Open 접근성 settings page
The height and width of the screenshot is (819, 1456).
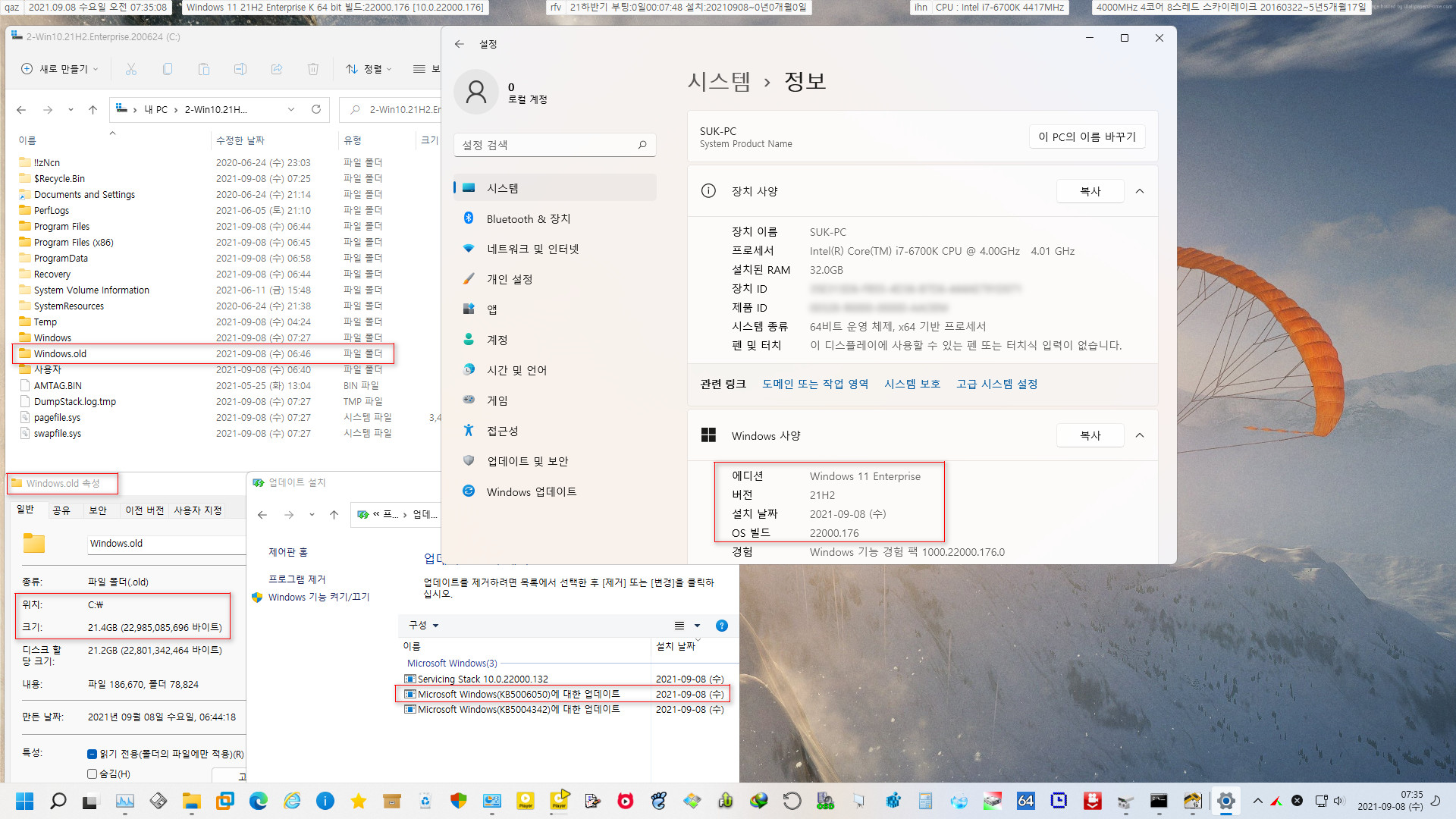[x=555, y=431]
